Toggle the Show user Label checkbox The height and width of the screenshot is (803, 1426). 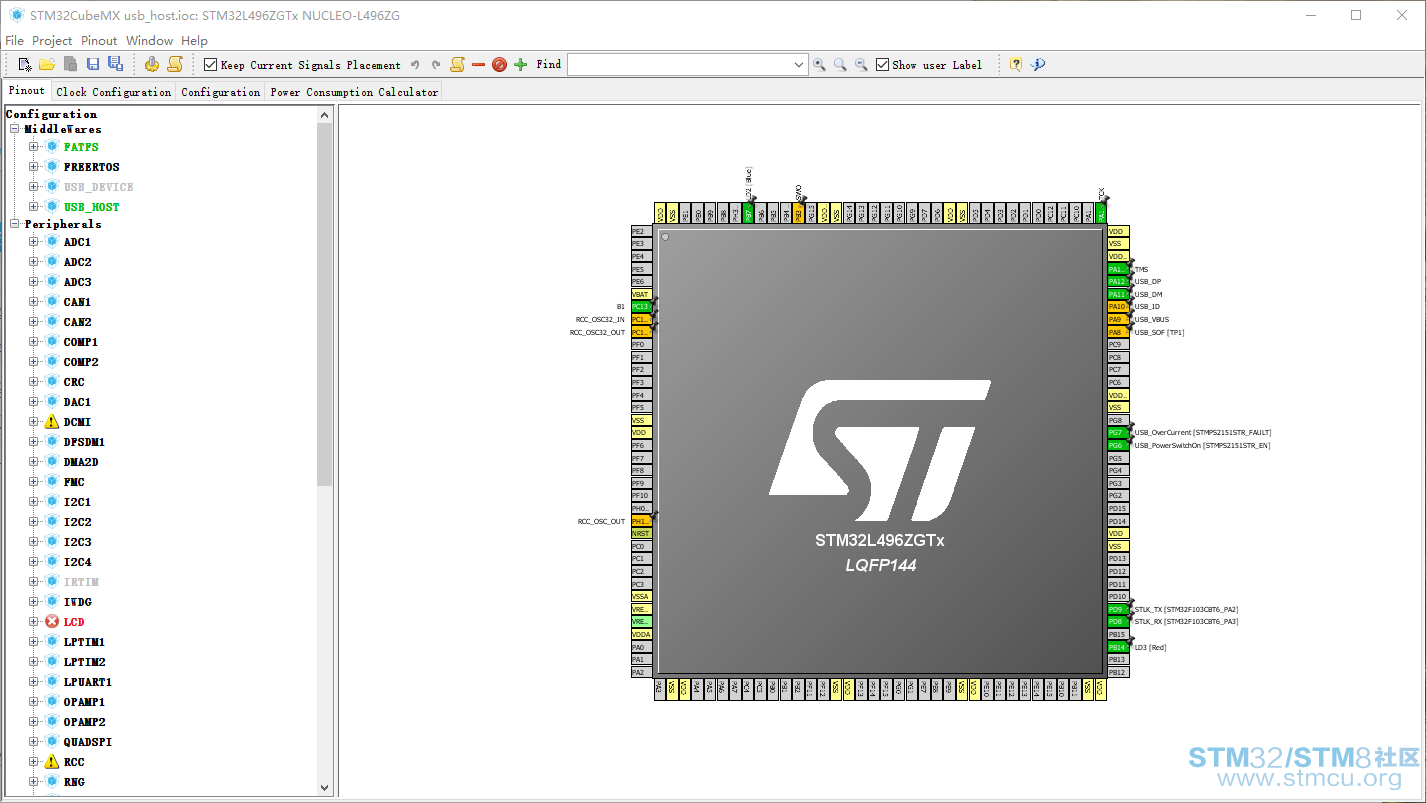882,65
